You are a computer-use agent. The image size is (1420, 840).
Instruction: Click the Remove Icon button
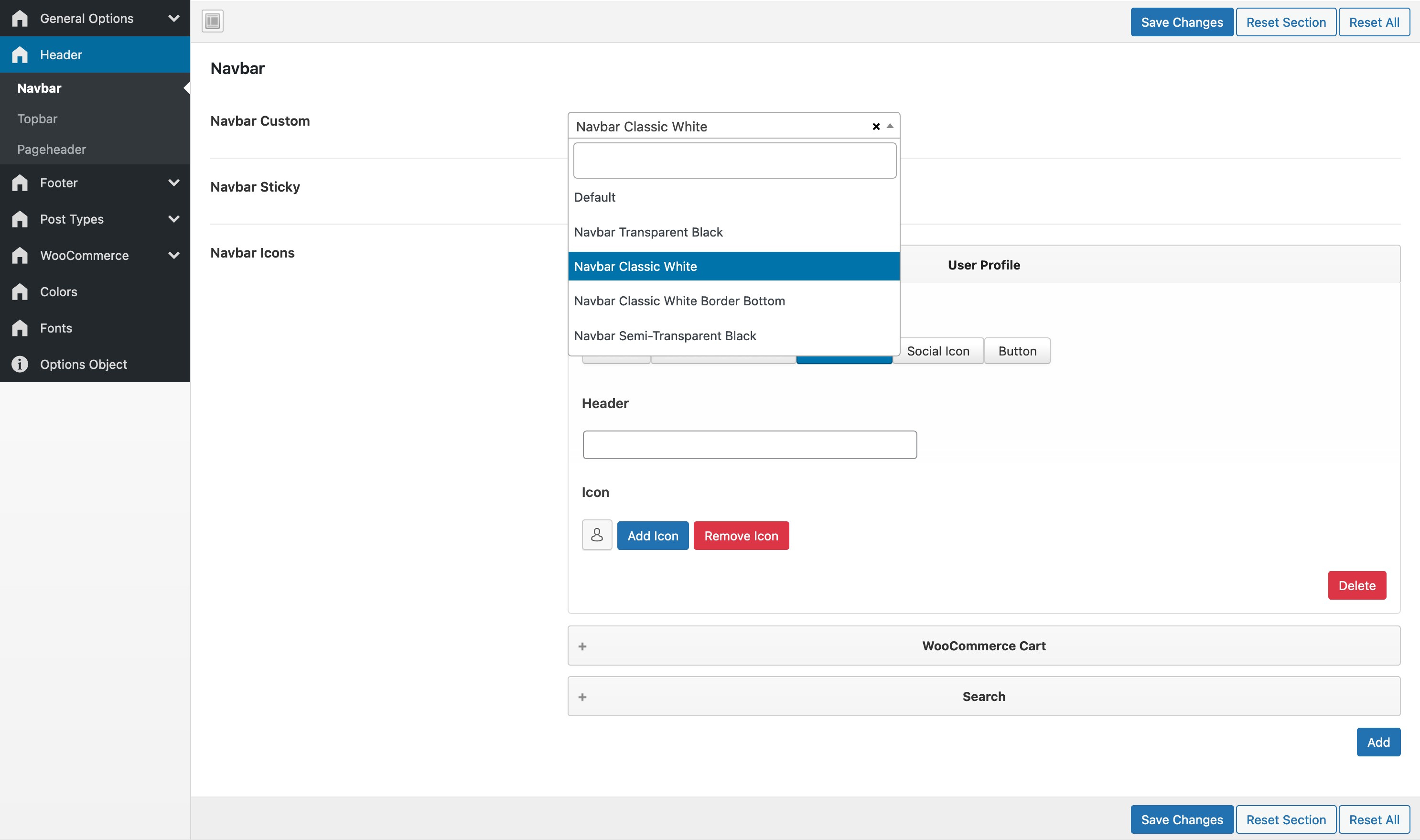[x=741, y=536]
